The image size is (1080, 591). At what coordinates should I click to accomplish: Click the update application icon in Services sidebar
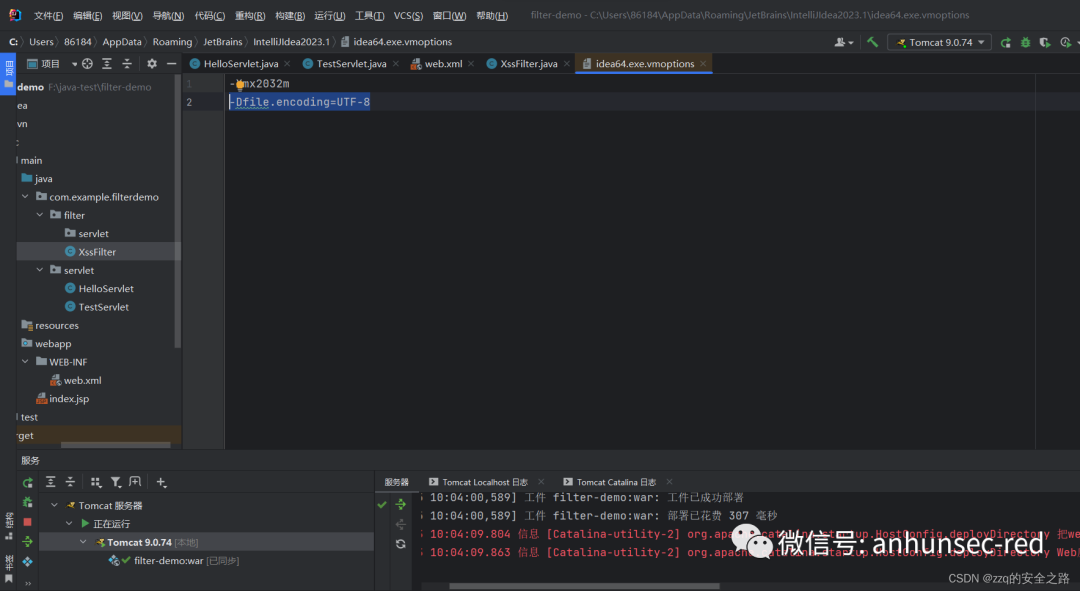[x=28, y=561]
